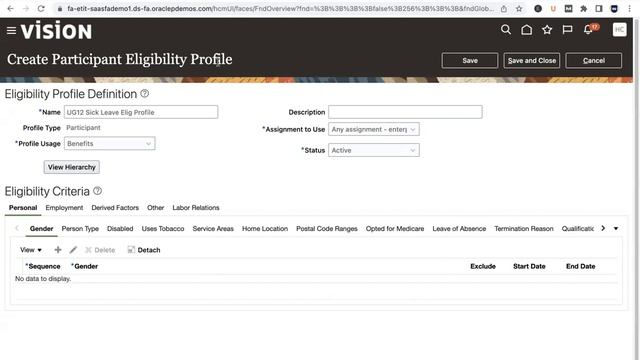Switch to the Employment tab
This screenshot has height=360, width=640.
tap(64, 208)
